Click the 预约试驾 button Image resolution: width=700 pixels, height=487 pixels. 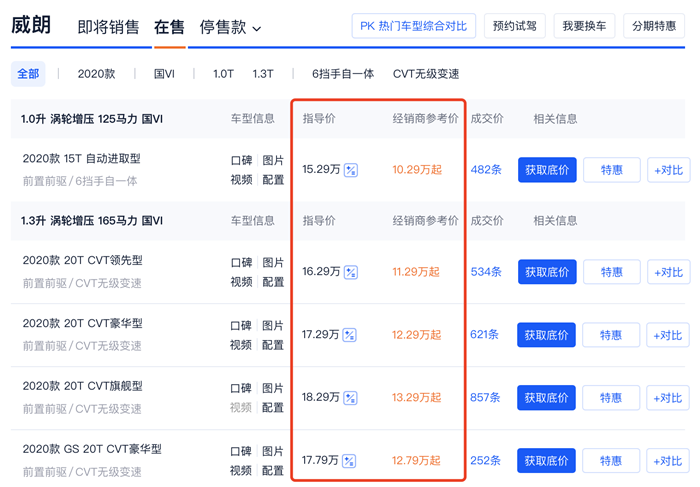pos(515,26)
